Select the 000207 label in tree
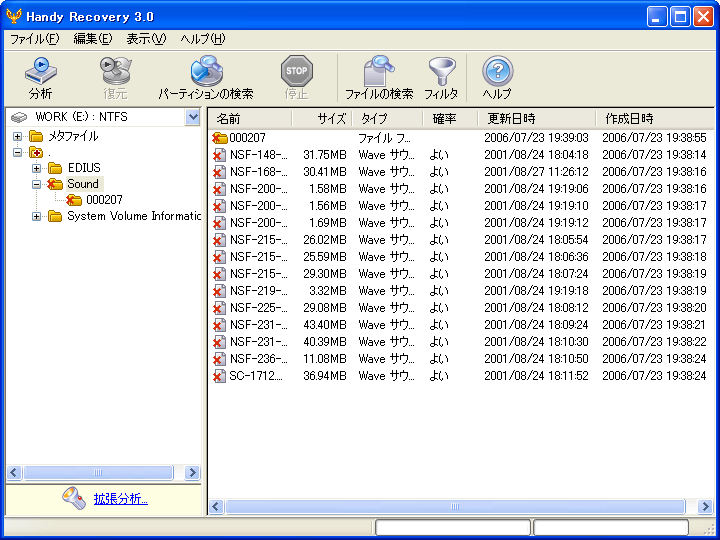 click(104, 200)
